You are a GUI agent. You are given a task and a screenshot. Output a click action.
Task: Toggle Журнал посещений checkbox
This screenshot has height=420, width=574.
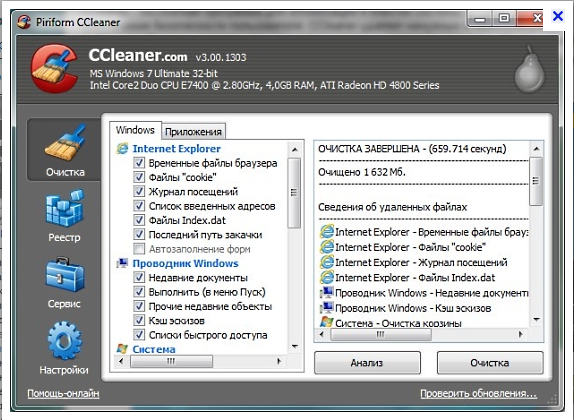click(139, 191)
